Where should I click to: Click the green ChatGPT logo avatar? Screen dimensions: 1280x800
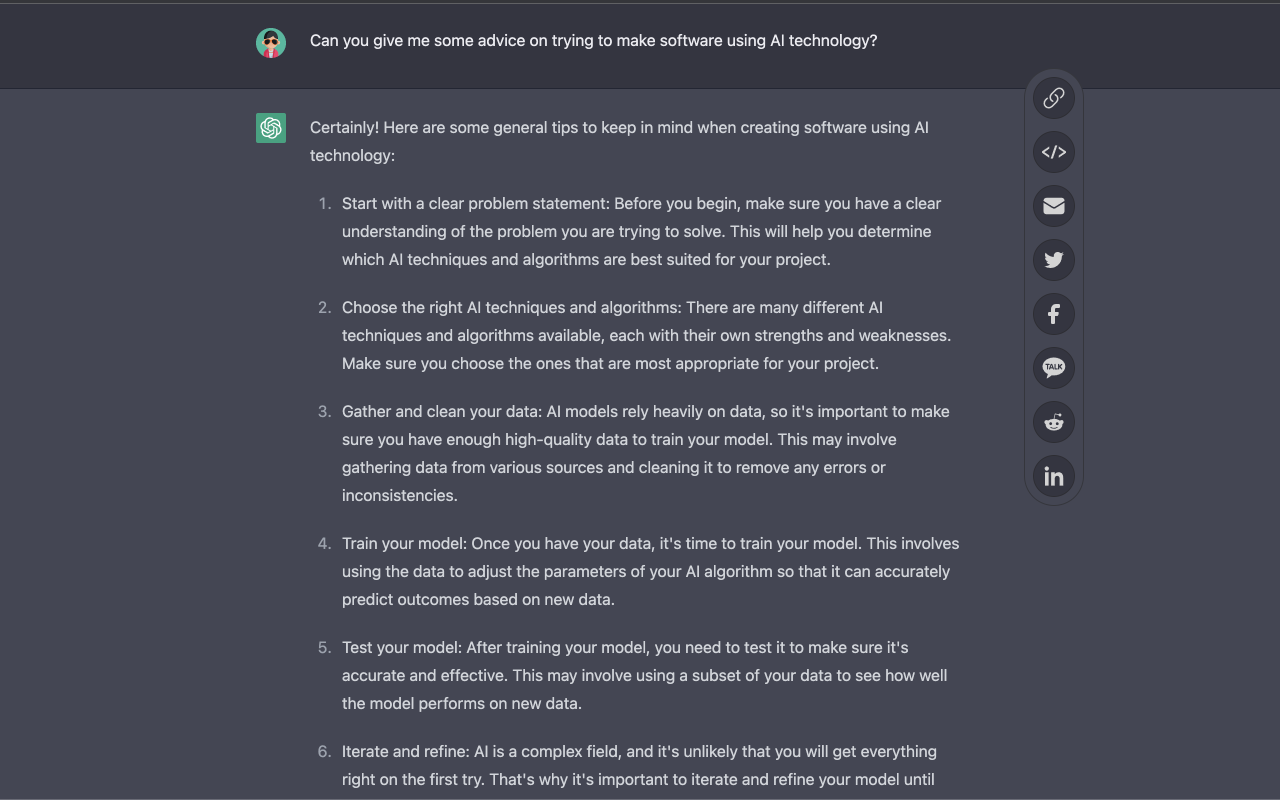[x=271, y=128]
